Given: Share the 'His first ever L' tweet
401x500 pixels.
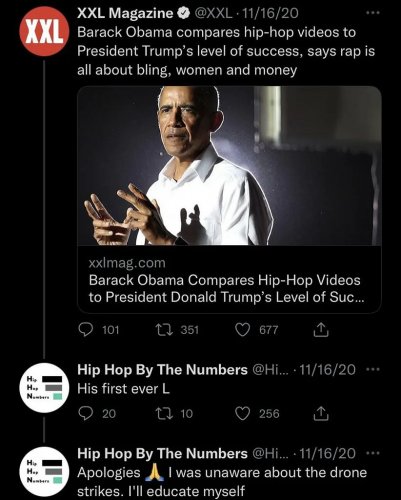Looking at the screenshot, I should coord(321,413).
